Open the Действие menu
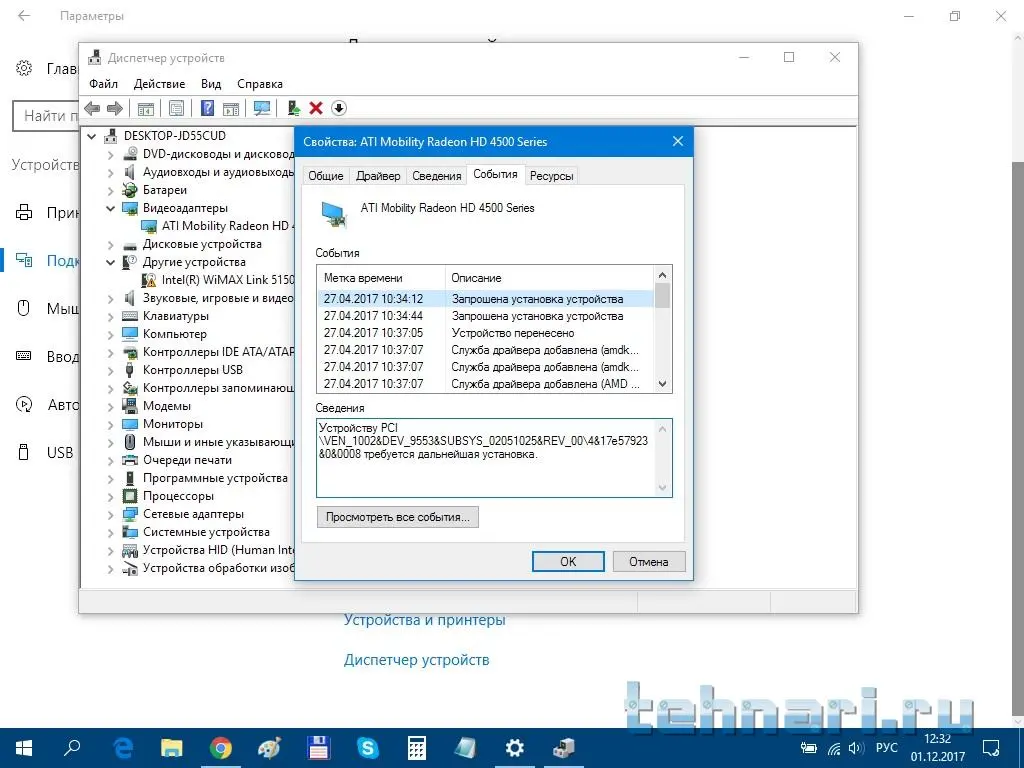1024x768 pixels. pos(159,84)
